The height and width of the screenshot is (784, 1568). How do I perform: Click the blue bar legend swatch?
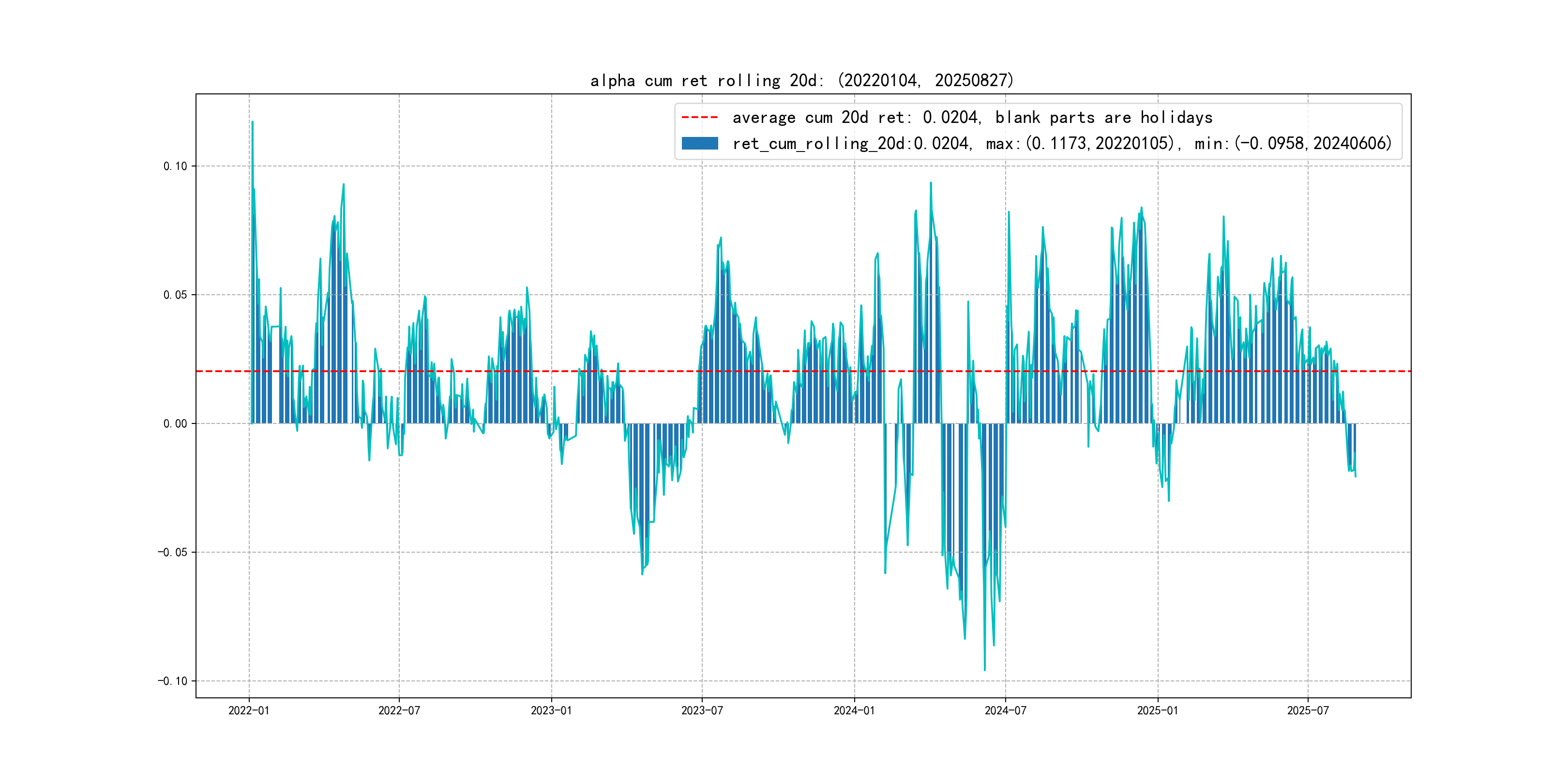pos(699,143)
